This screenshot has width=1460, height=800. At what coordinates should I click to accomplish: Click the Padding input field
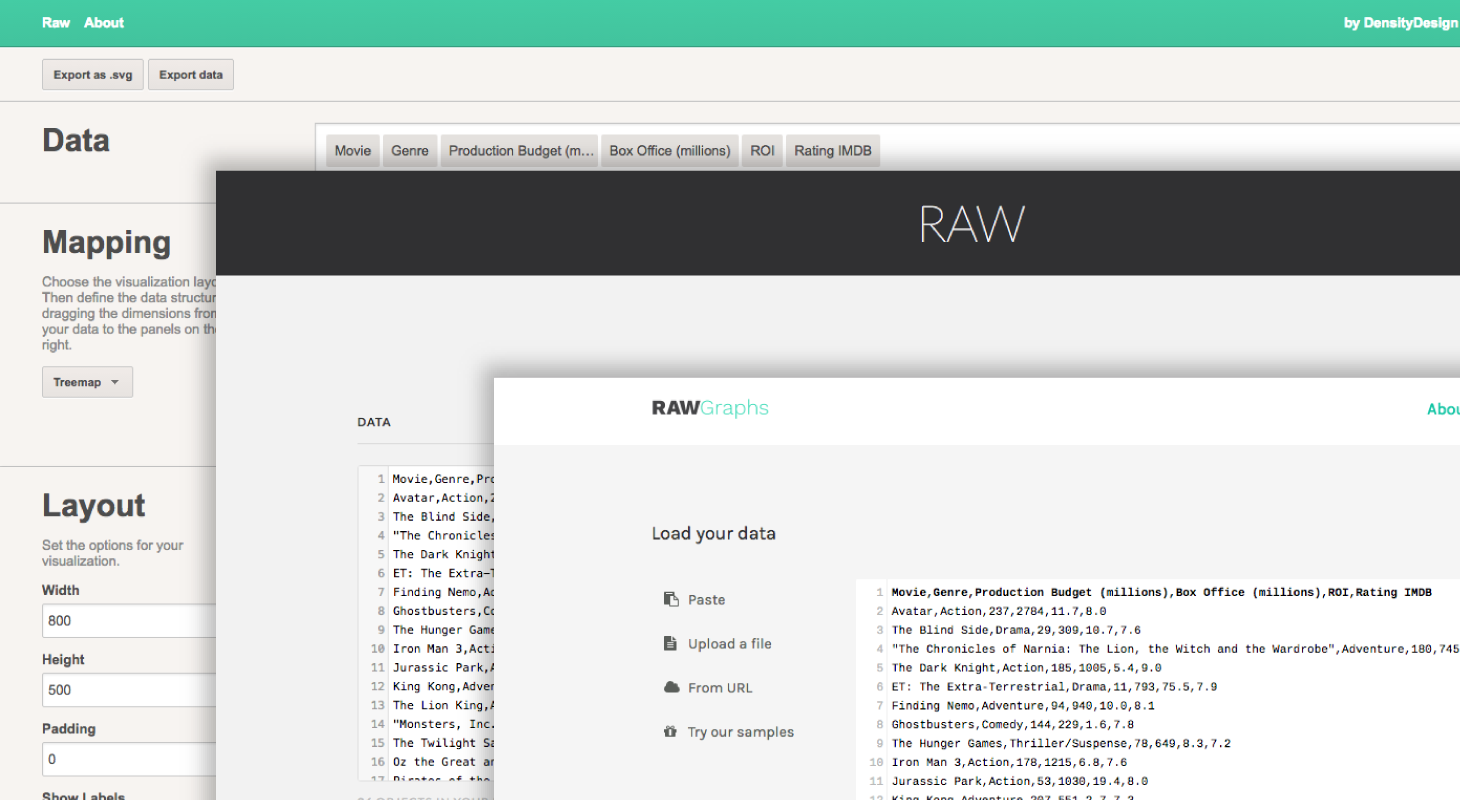tap(128, 759)
